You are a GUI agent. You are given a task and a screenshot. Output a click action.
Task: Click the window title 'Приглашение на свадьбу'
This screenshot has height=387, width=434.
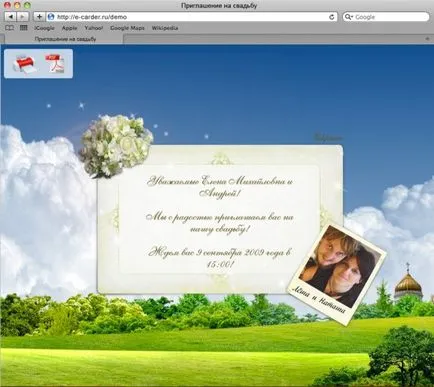click(219, 5)
